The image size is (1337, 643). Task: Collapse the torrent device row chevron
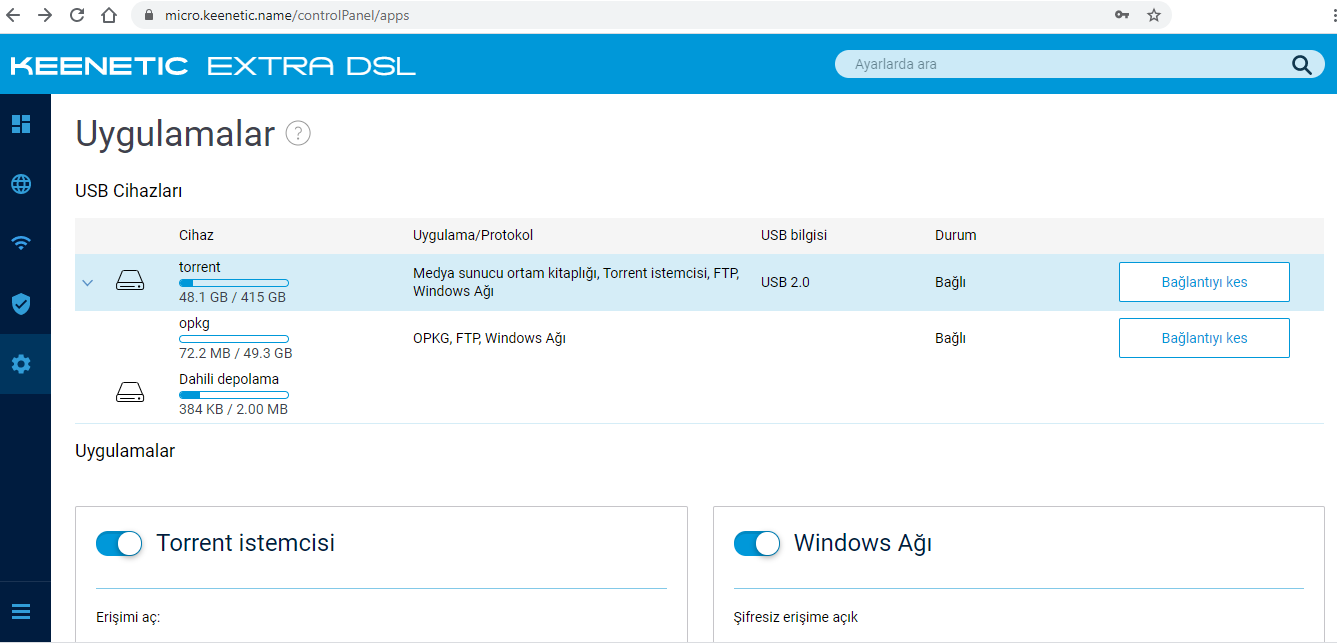point(87,283)
